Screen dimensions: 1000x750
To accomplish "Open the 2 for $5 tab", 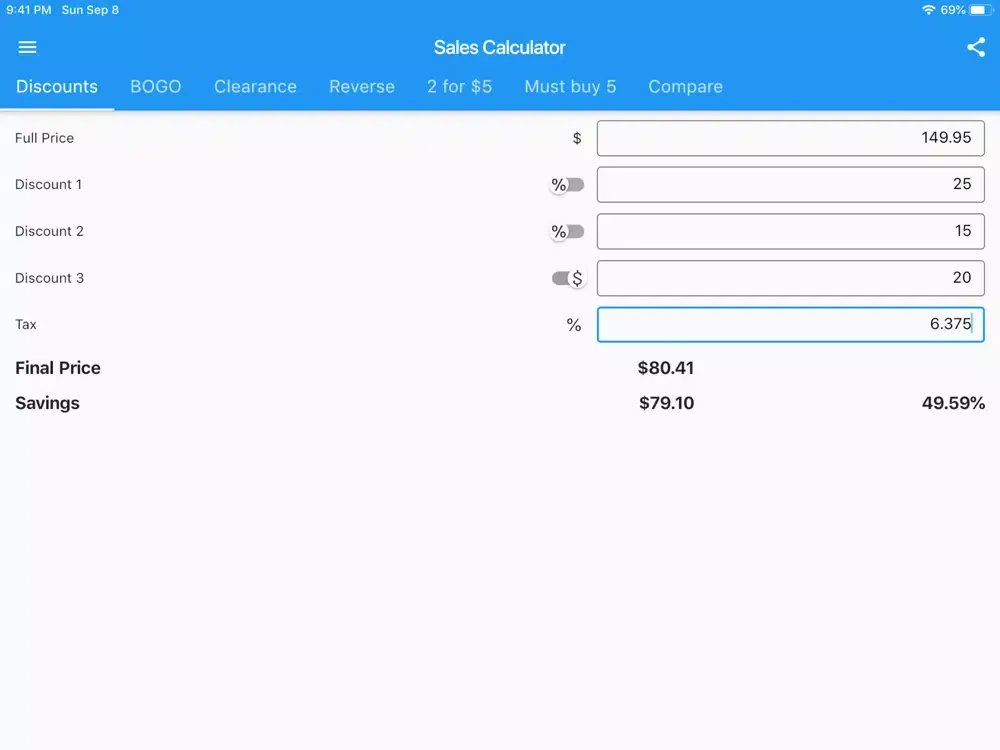I will 459,87.
